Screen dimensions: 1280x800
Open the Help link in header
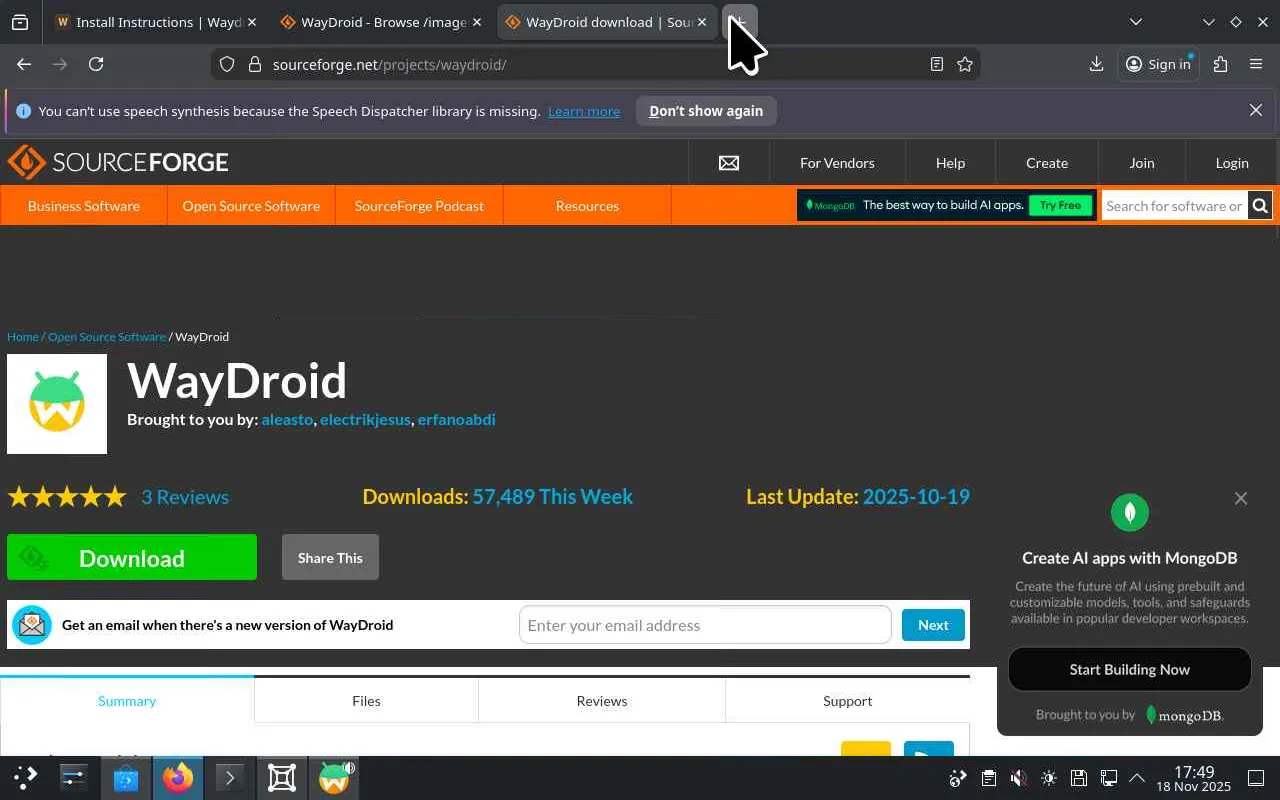pos(950,163)
